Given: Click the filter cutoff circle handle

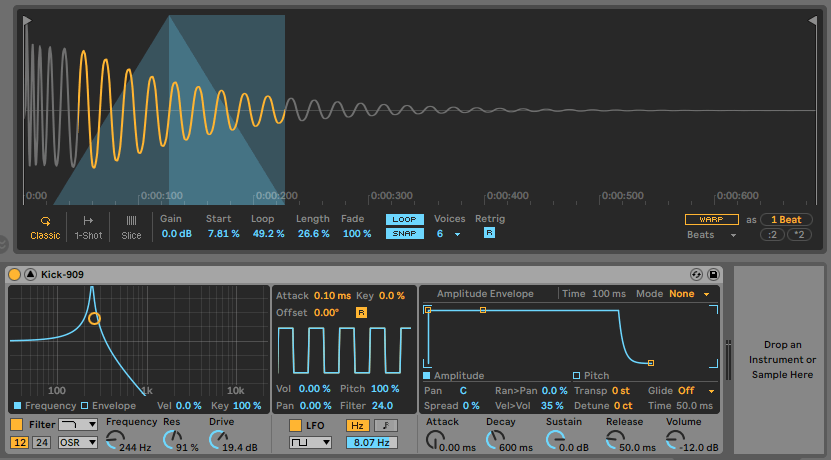Looking at the screenshot, I should (x=94, y=318).
